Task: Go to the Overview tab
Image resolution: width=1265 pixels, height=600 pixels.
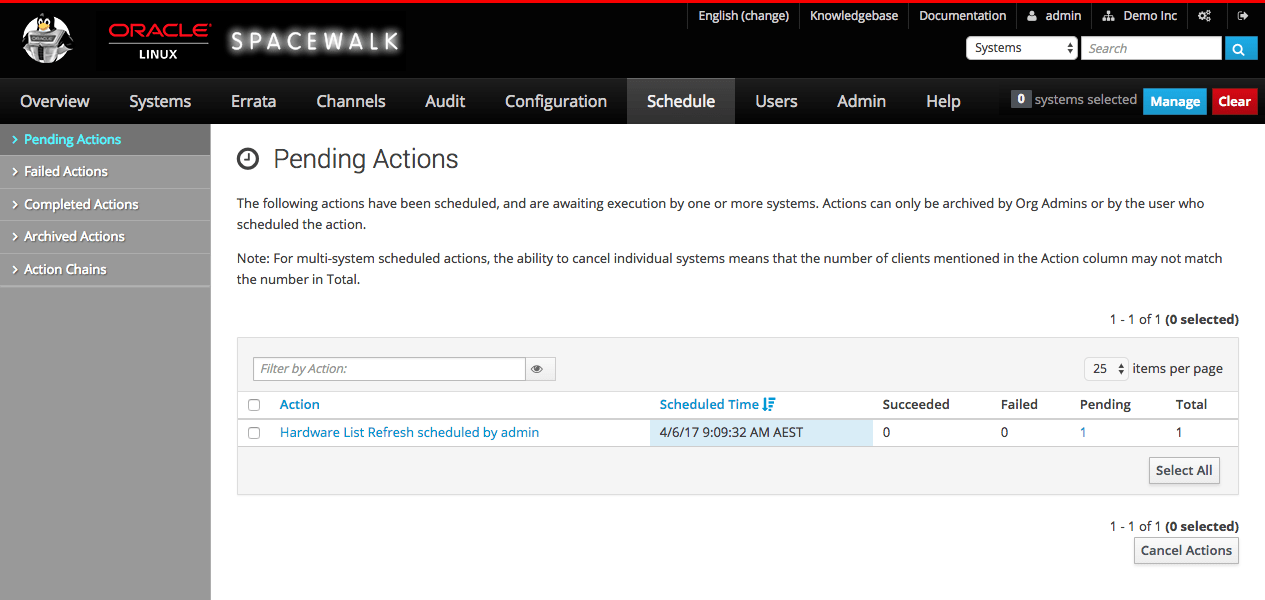Action: pos(55,101)
